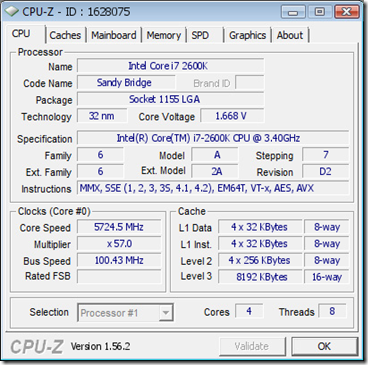This screenshot has height=365, width=368.
Task: Click the Ext. Model value 2A
Action: pyautogui.click(x=215, y=171)
